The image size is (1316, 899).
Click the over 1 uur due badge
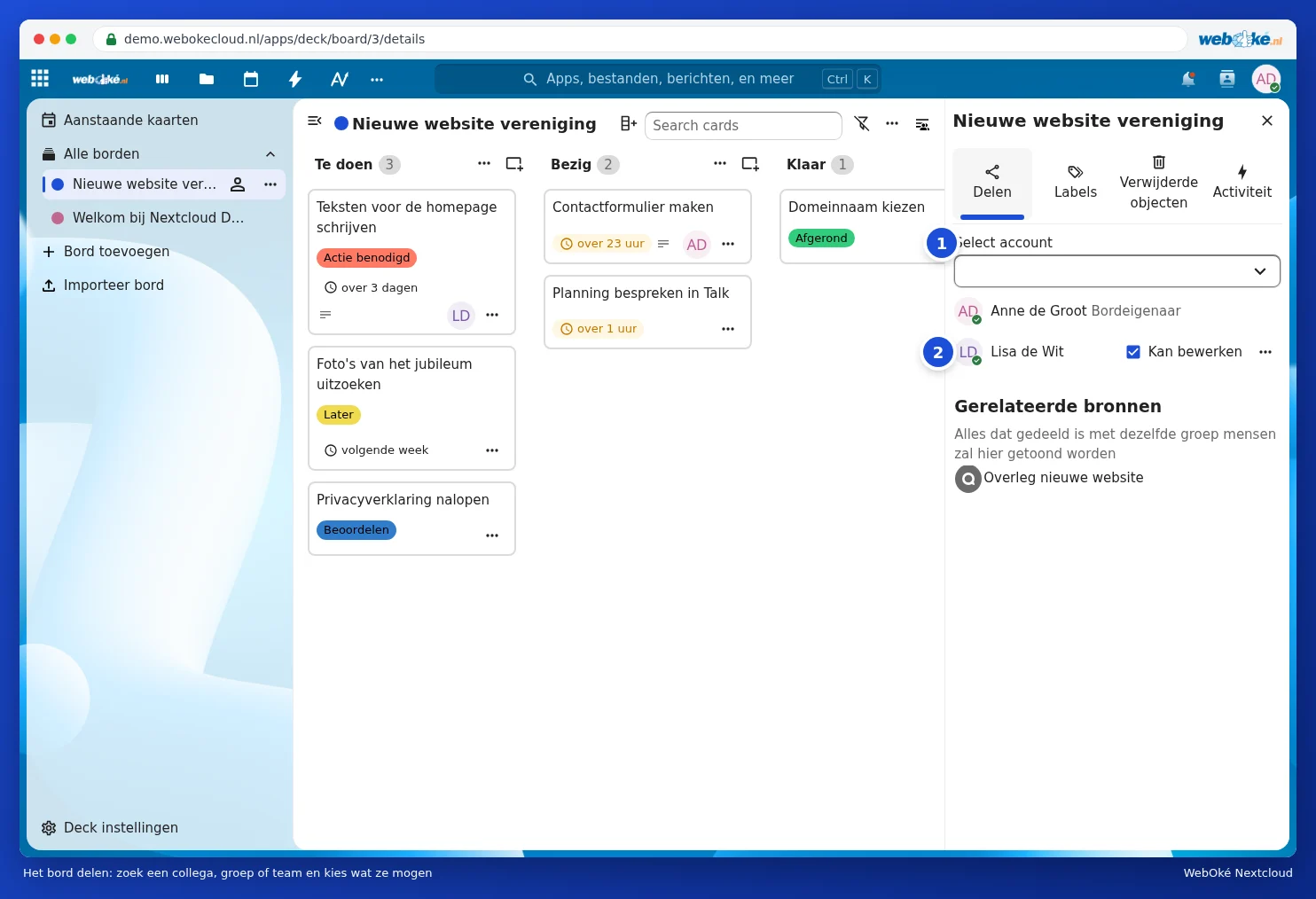(x=599, y=329)
